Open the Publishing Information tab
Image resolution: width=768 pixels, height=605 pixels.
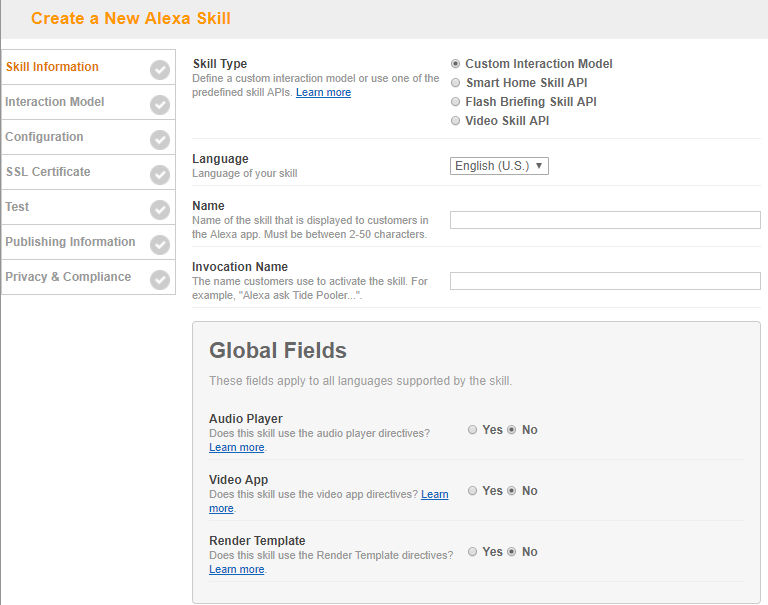[x=70, y=242]
